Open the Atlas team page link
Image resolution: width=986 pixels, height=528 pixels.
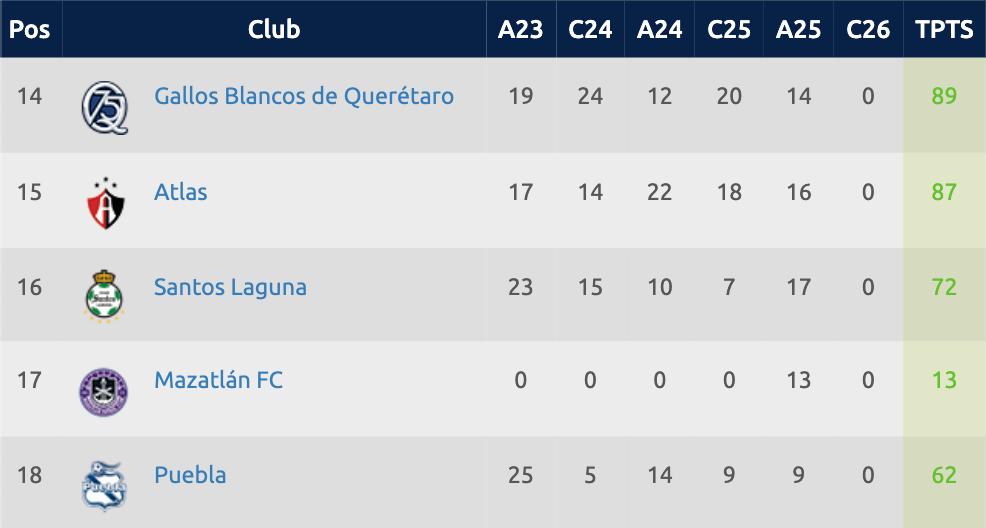tap(181, 191)
